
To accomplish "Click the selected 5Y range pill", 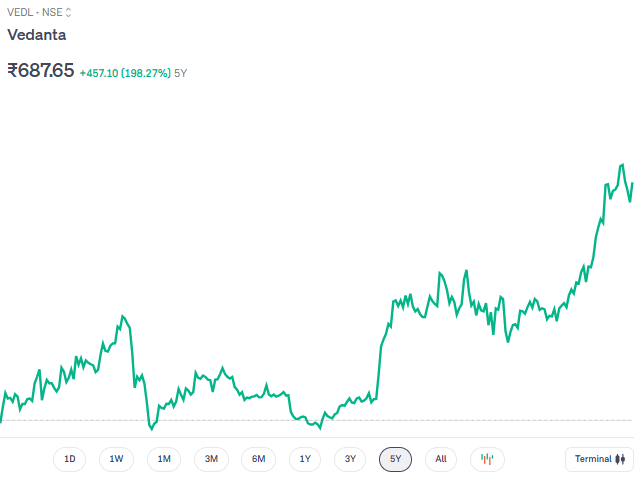I will click(x=396, y=459).
